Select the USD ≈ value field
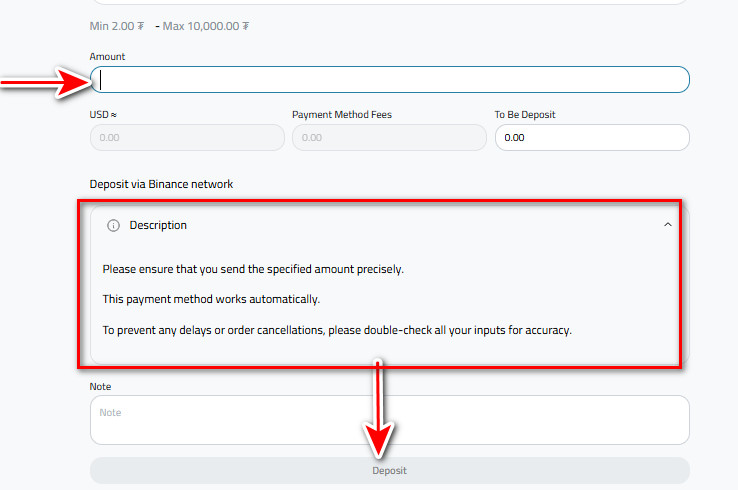 click(x=187, y=138)
